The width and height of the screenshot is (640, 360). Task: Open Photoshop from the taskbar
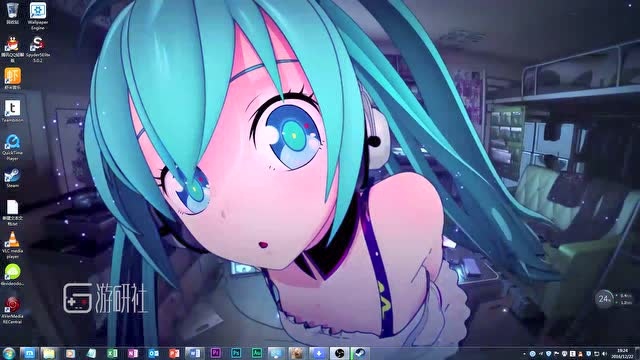coord(236,353)
